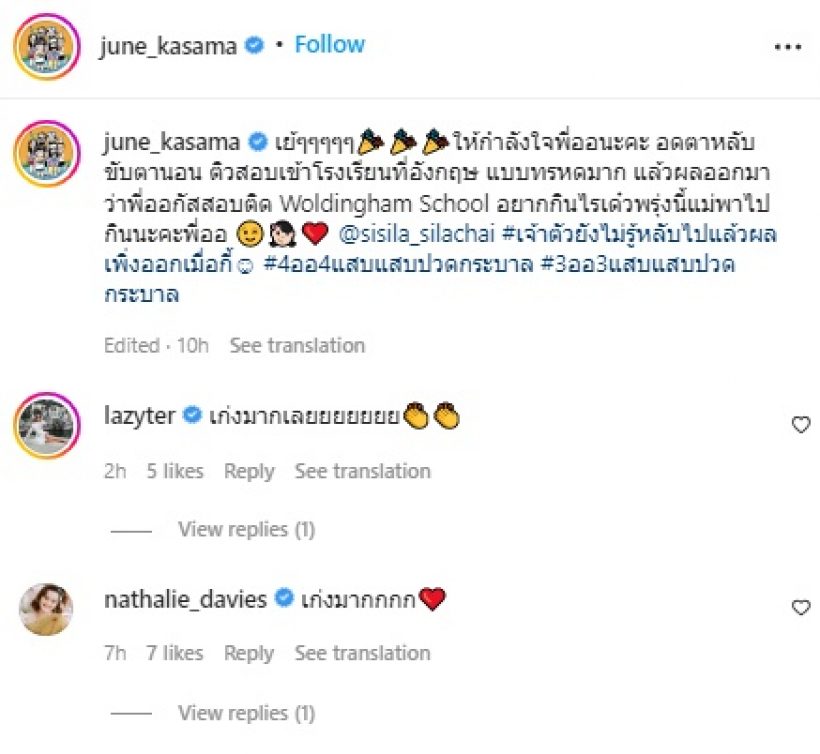Like nathalie_davies's comment with the heart icon

[x=800, y=607]
